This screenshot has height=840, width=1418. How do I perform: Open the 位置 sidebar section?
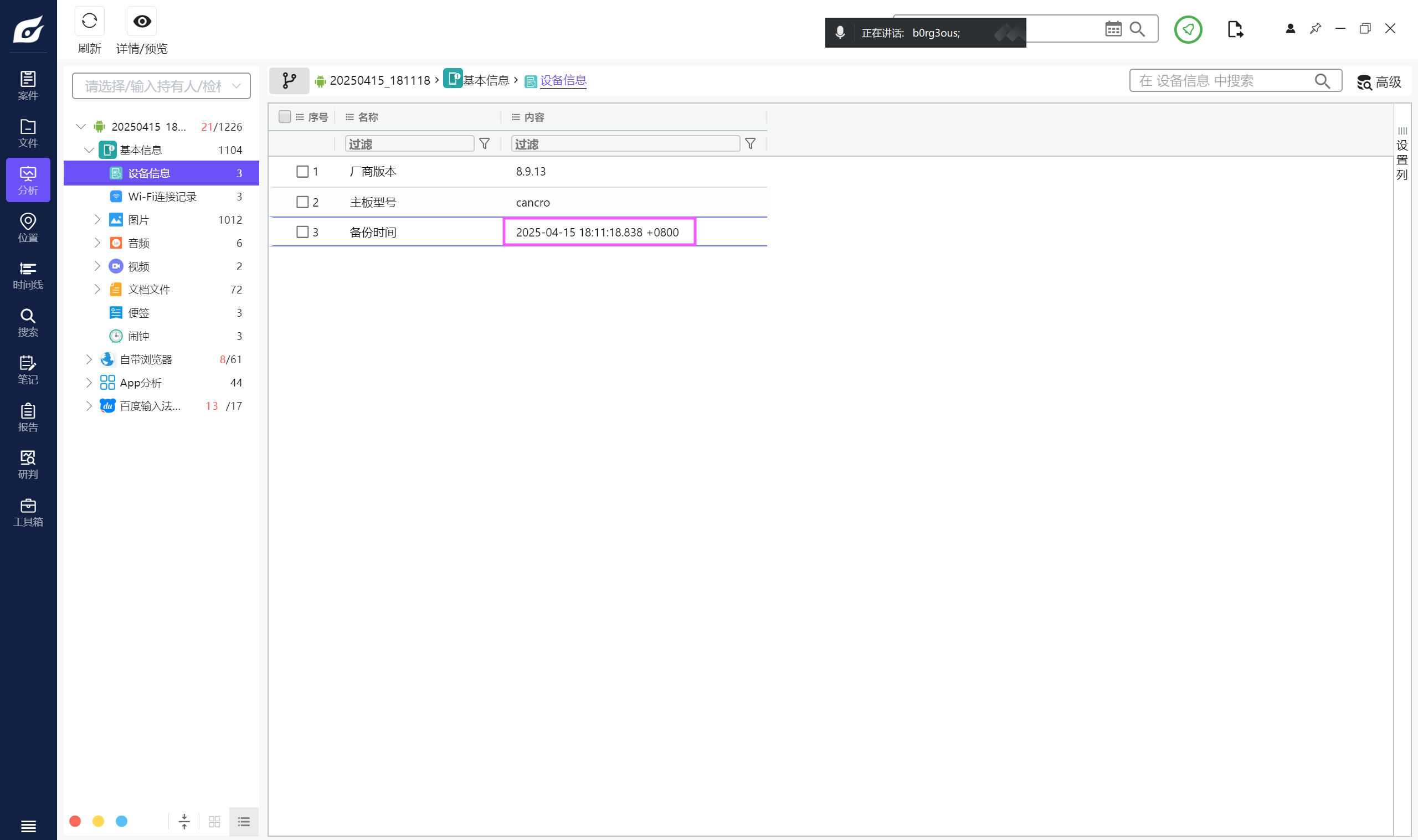coord(28,228)
